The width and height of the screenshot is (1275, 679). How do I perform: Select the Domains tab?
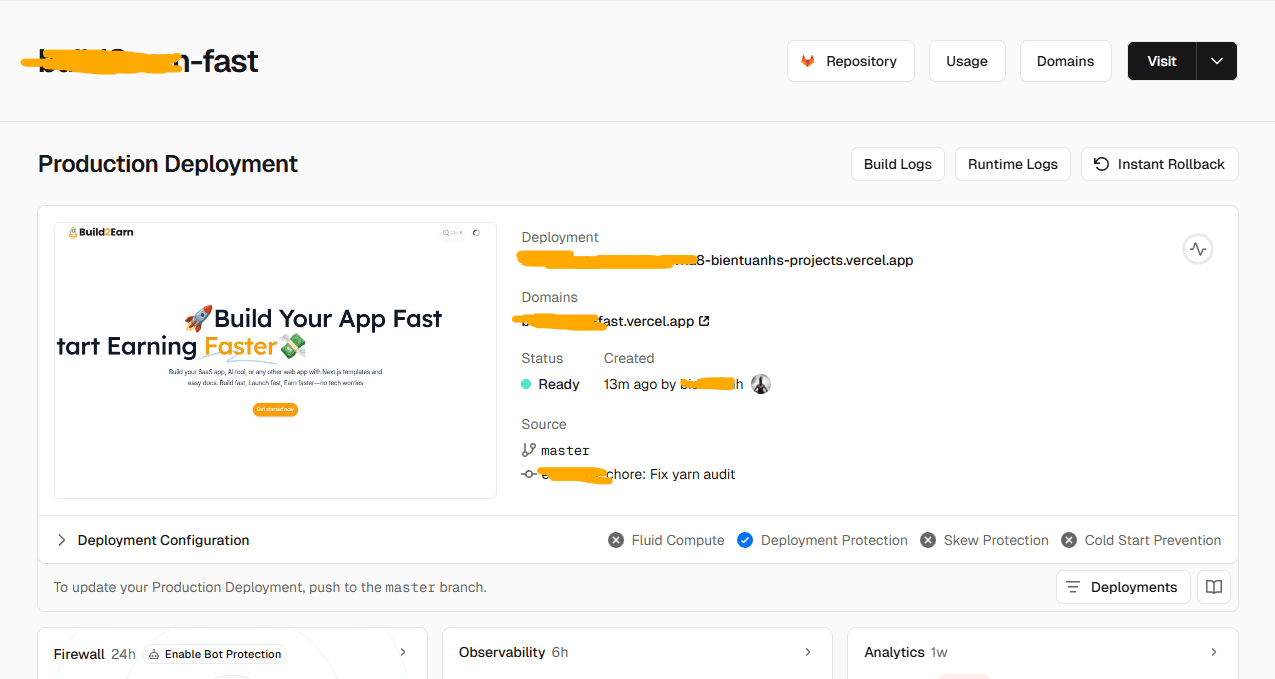(x=1065, y=60)
